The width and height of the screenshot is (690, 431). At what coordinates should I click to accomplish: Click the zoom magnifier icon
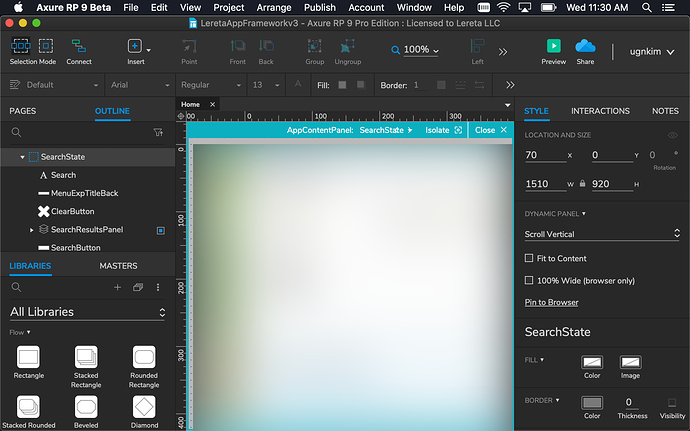pyautogui.click(x=396, y=50)
